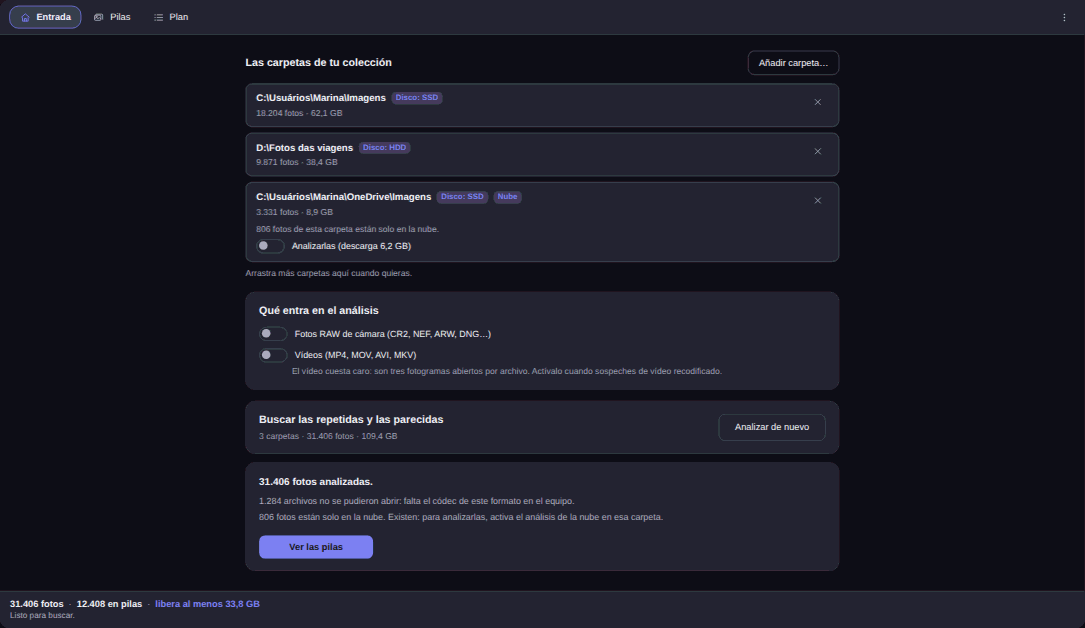Enable Analizarlas cloud download toggle
Screen dimensions: 1085x628
coord(270,246)
